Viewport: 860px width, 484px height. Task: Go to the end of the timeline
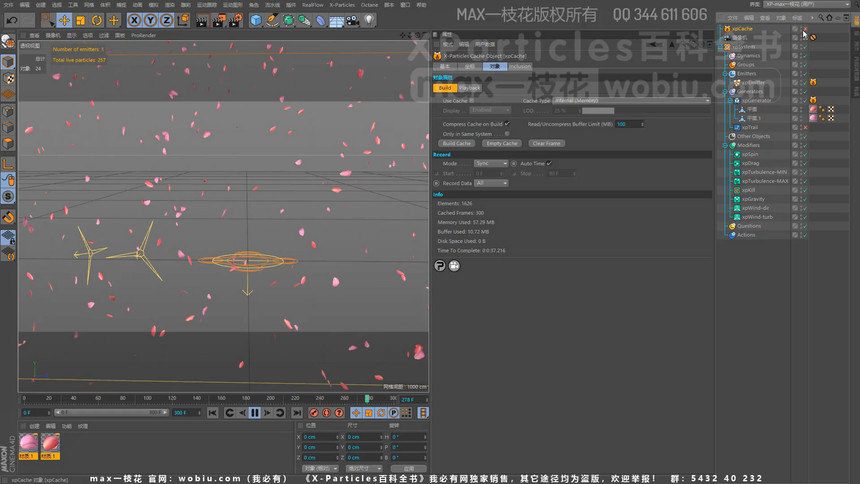pos(297,413)
